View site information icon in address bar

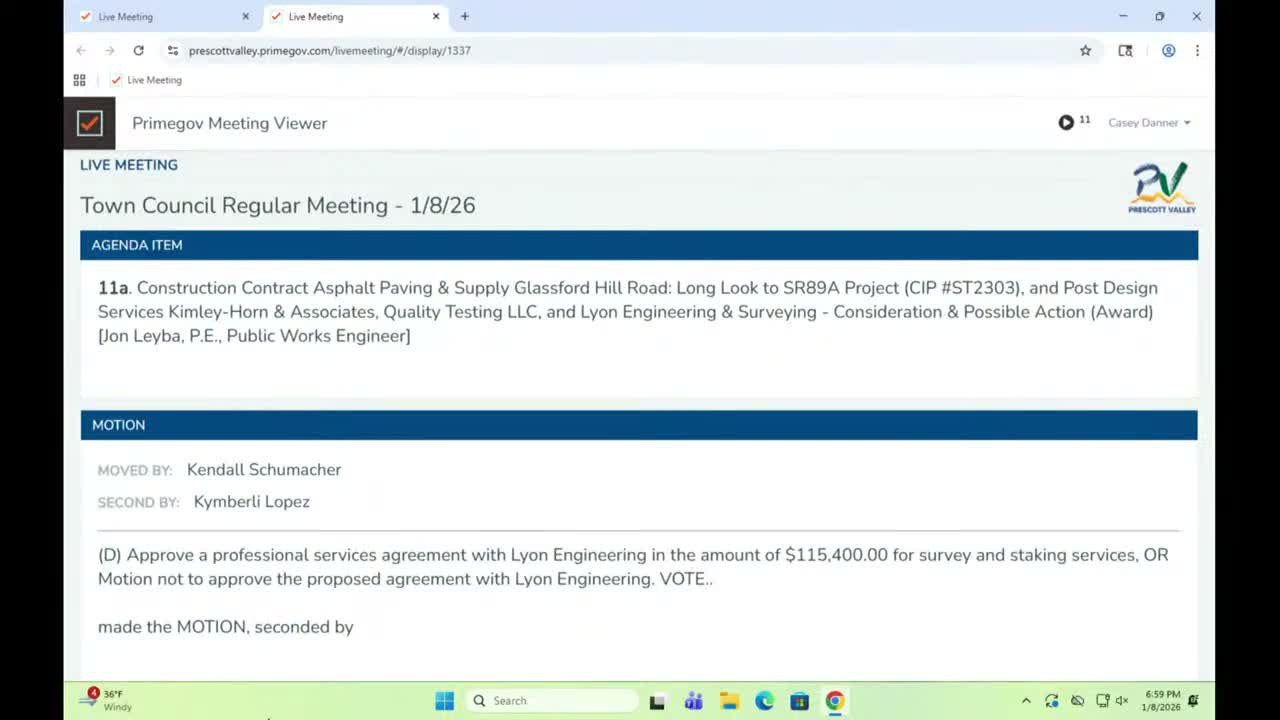[173, 50]
